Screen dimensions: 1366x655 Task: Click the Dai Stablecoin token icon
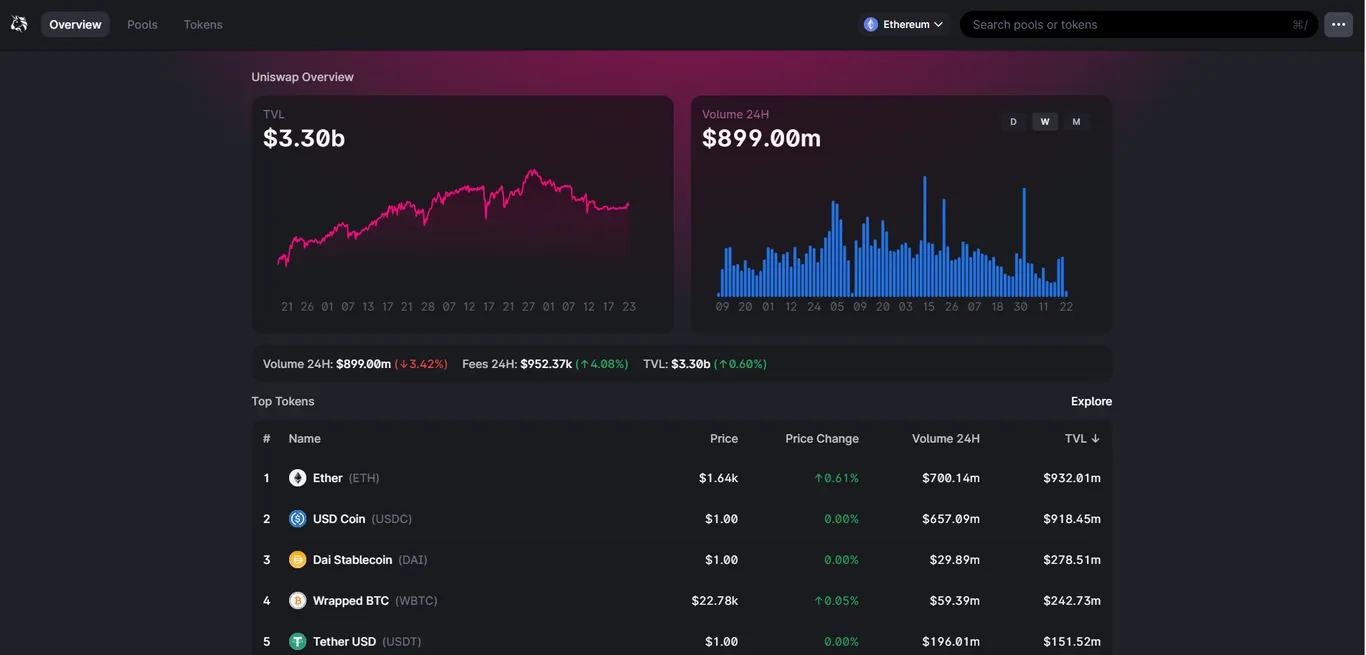point(297,560)
